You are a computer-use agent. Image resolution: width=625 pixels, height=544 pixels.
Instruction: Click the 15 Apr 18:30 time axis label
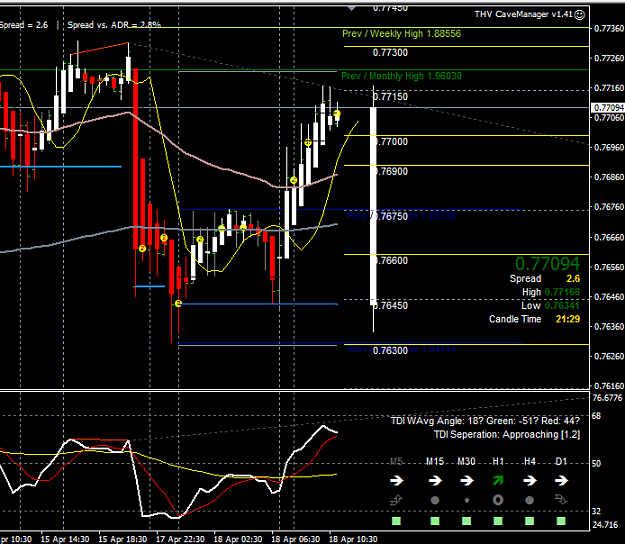(122, 539)
